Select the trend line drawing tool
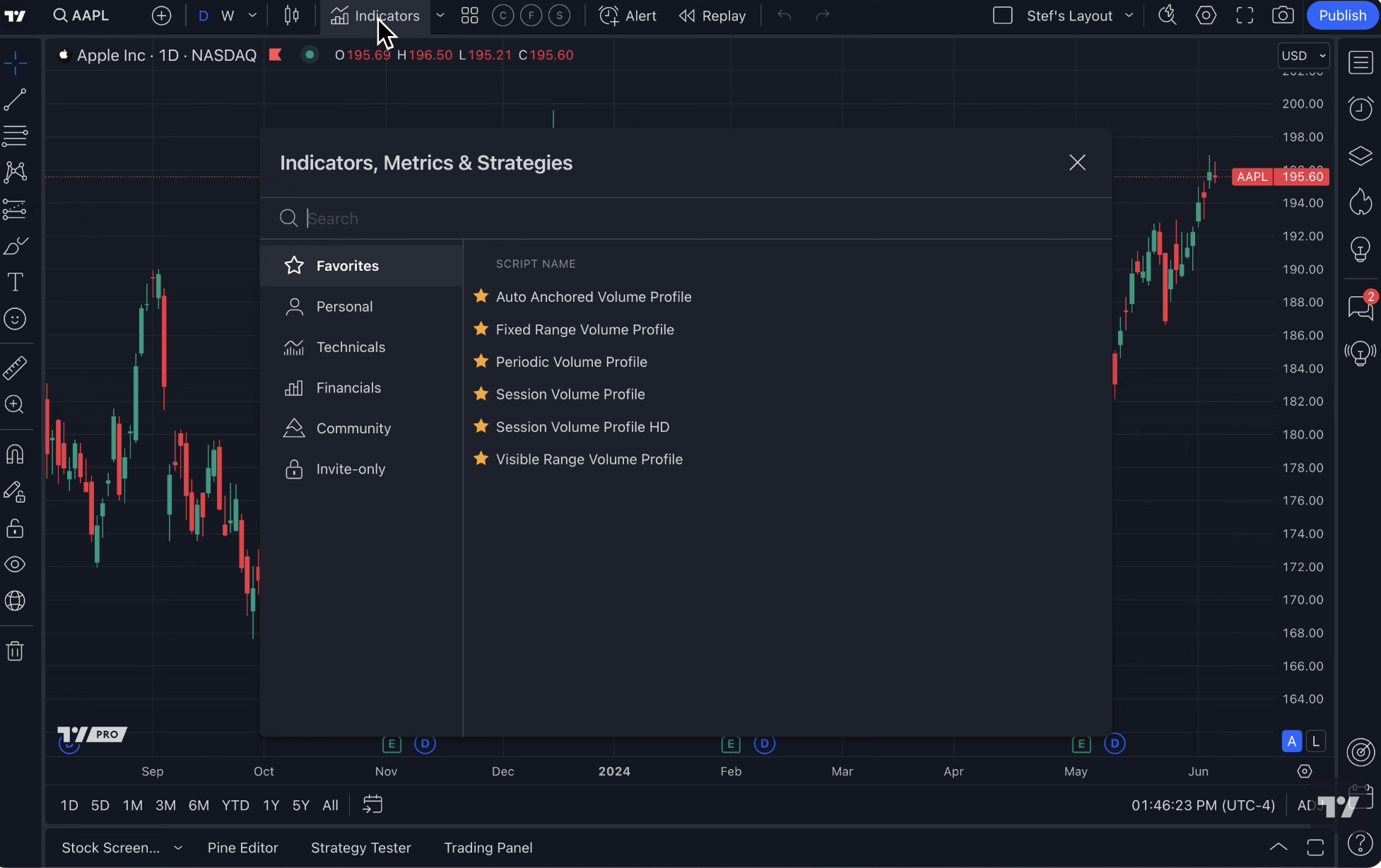Viewport: 1381px width, 868px height. coord(15,100)
